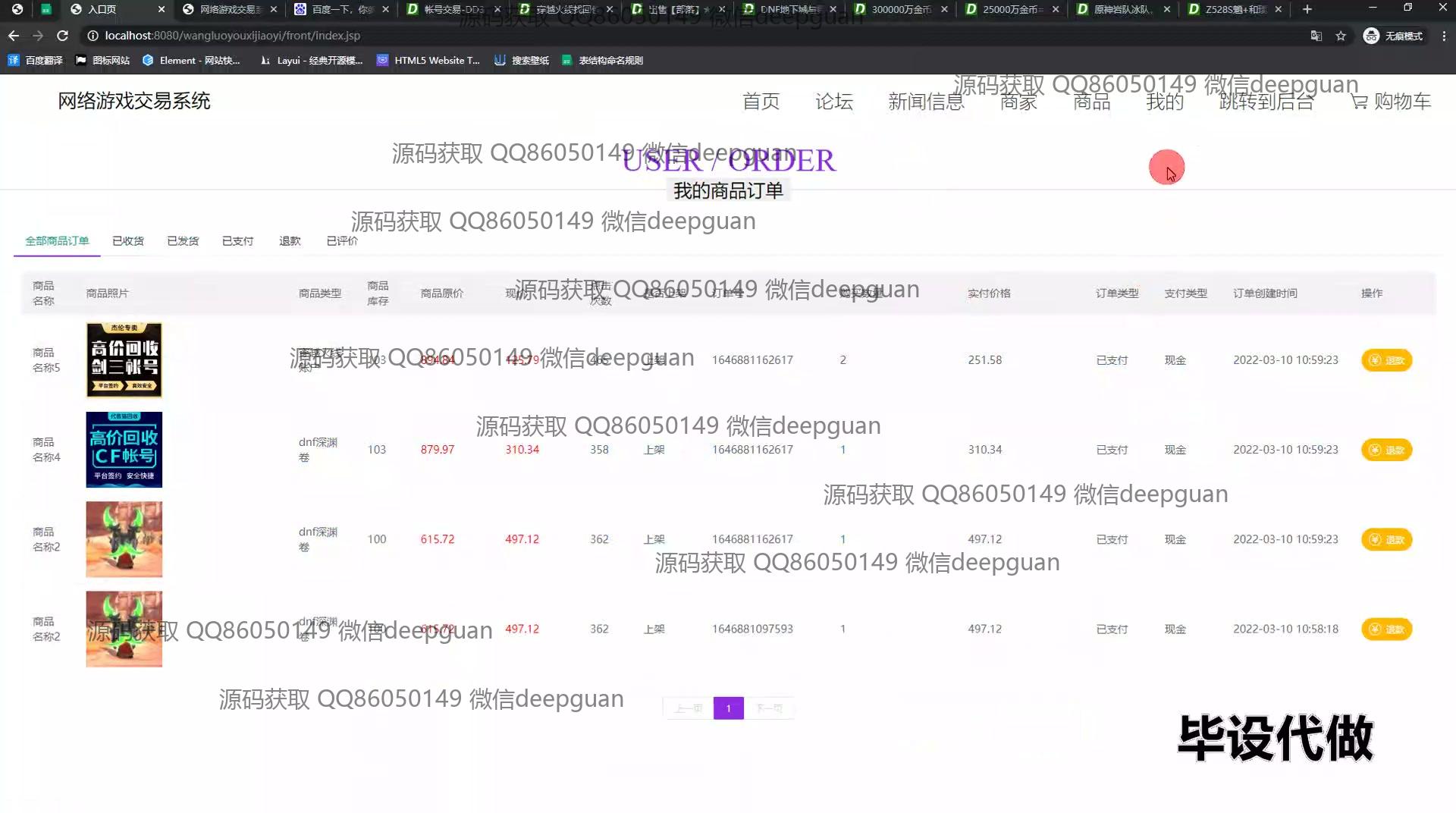Bookmark this page with star icon
Screen dimensions: 1456x813
pyautogui.click(x=1341, y=36)
